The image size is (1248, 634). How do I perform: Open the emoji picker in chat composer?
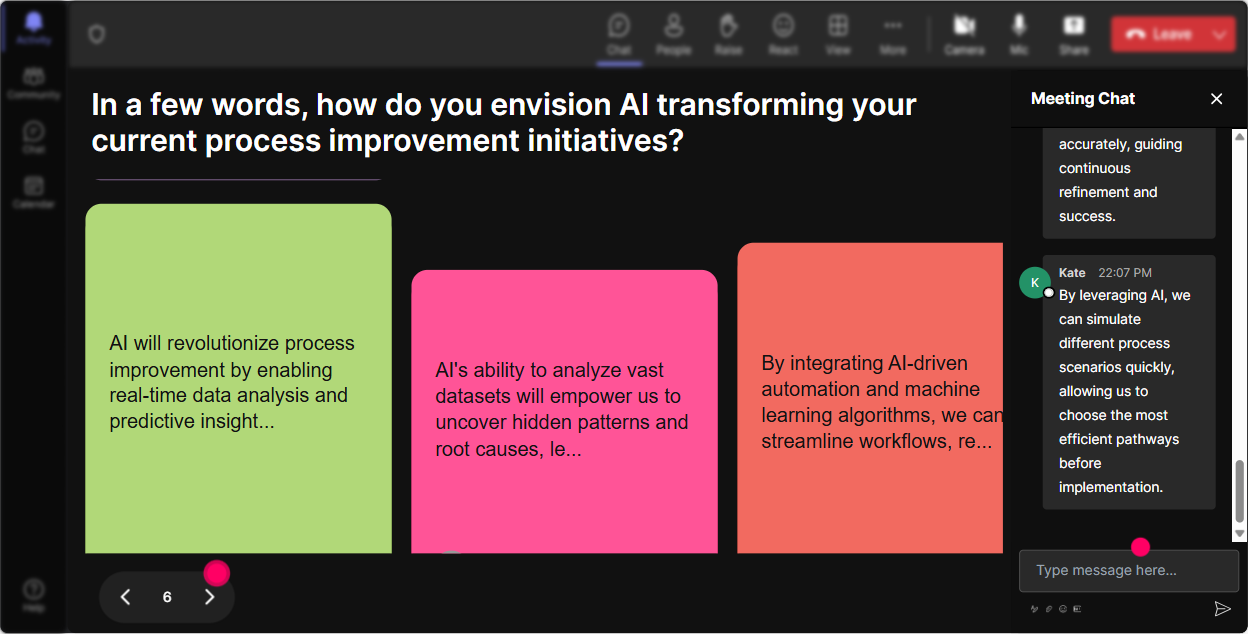point(1063,609)
